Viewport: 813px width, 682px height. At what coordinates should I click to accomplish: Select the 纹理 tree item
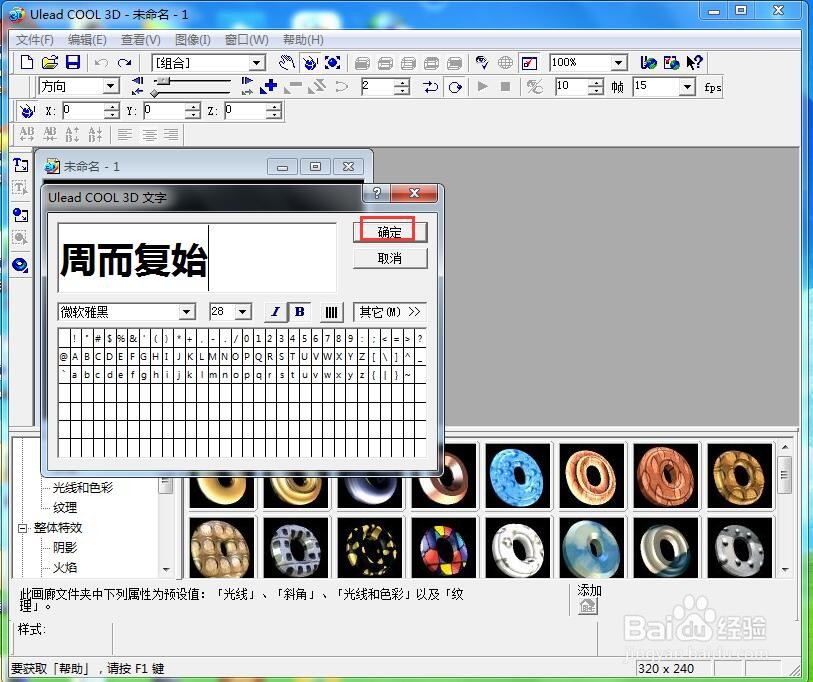point(65,508)
